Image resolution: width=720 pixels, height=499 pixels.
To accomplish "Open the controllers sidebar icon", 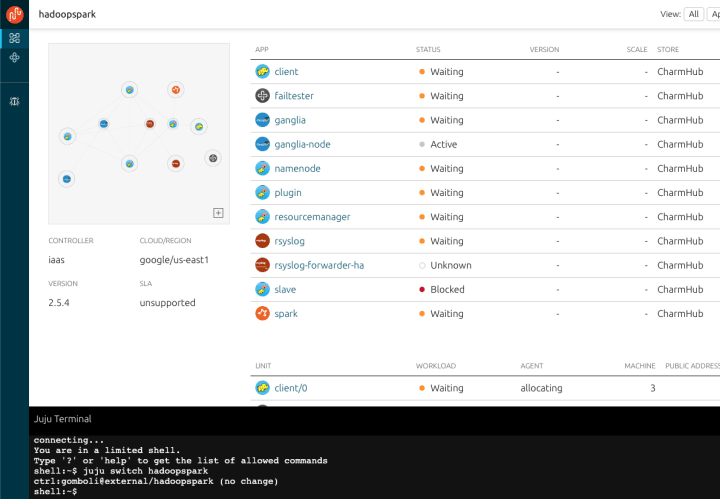I will coord(15,57).
